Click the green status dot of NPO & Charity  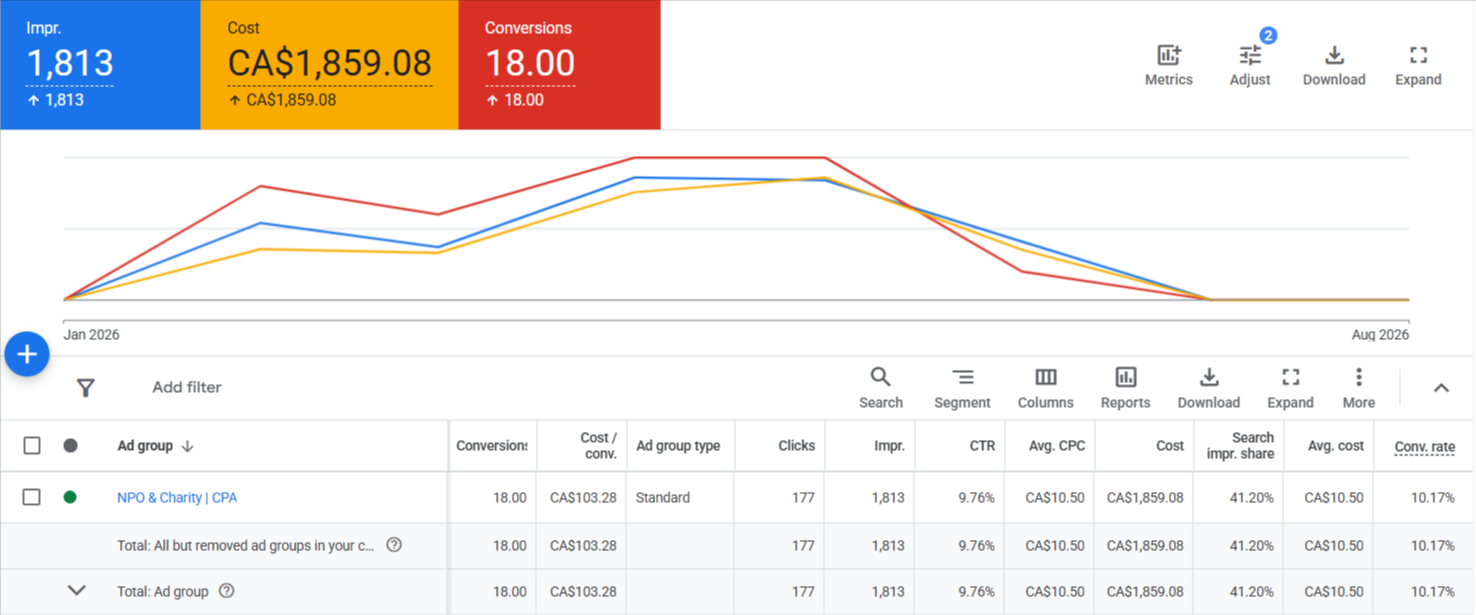(x=70, y=497)
